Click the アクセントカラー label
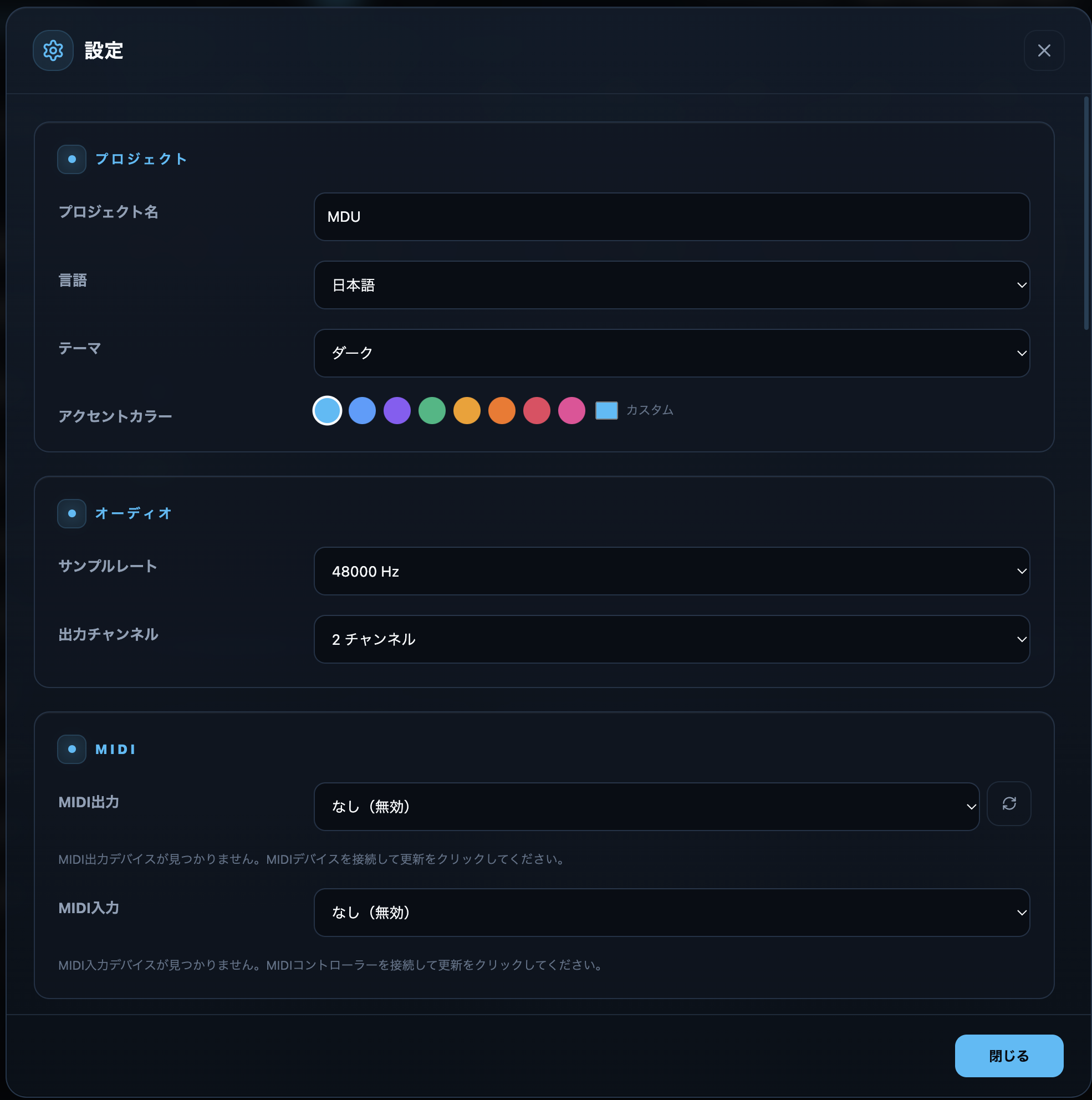This screenshot has width=1092, height=1100. [116, 416]
